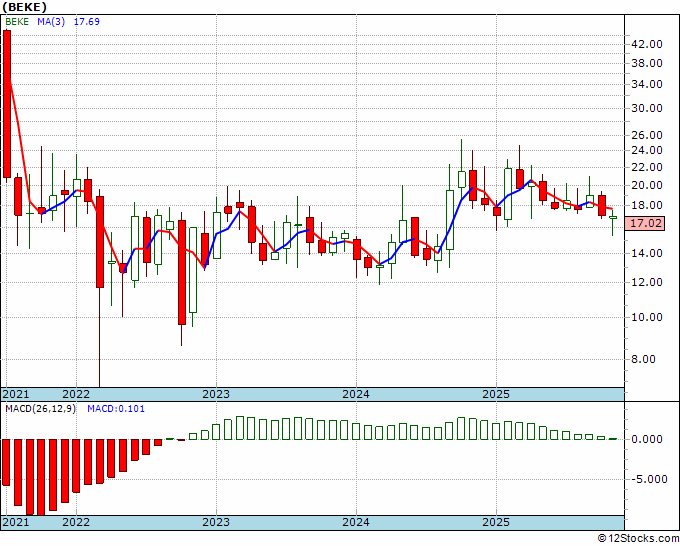Viewport: 680px width, 546px height.
Task: Click the MACD(26,12,9) indicator label
Action: point(40,409)
